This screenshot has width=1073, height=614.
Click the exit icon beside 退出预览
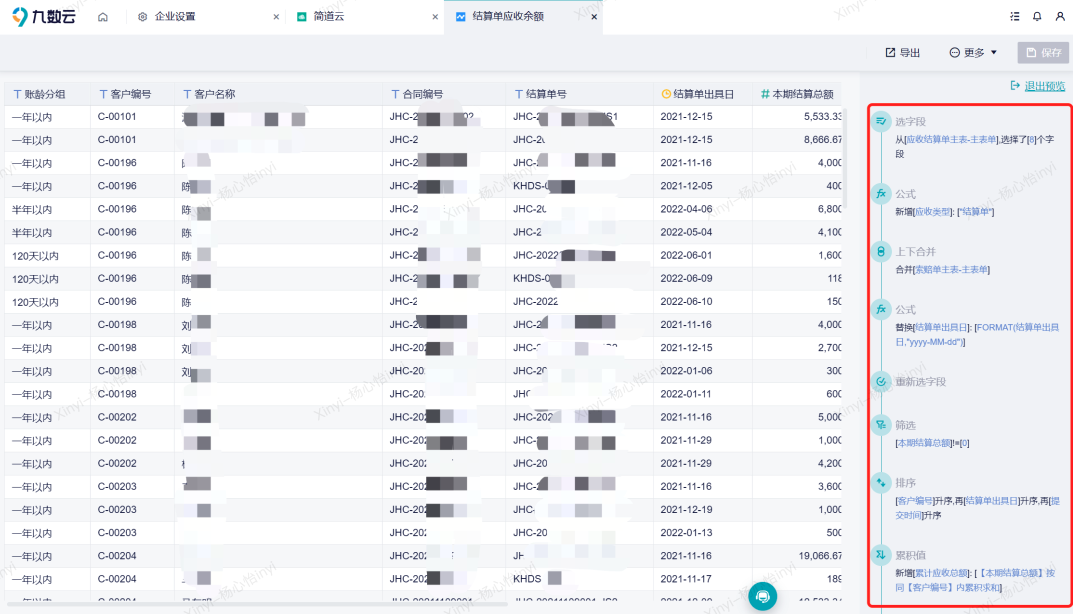coord(1016,86)
